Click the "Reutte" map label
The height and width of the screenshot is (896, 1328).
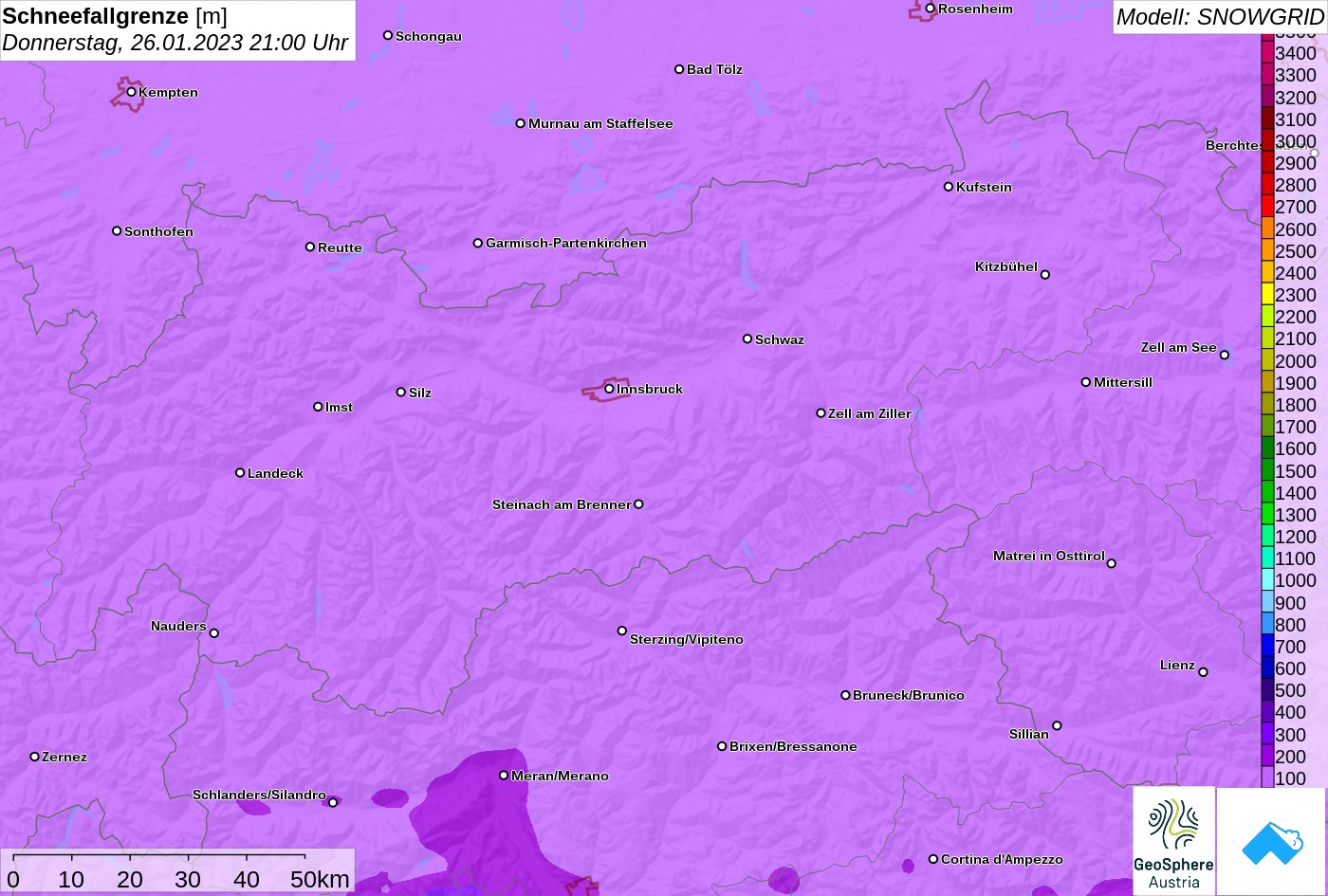click(x=340, y=248)
